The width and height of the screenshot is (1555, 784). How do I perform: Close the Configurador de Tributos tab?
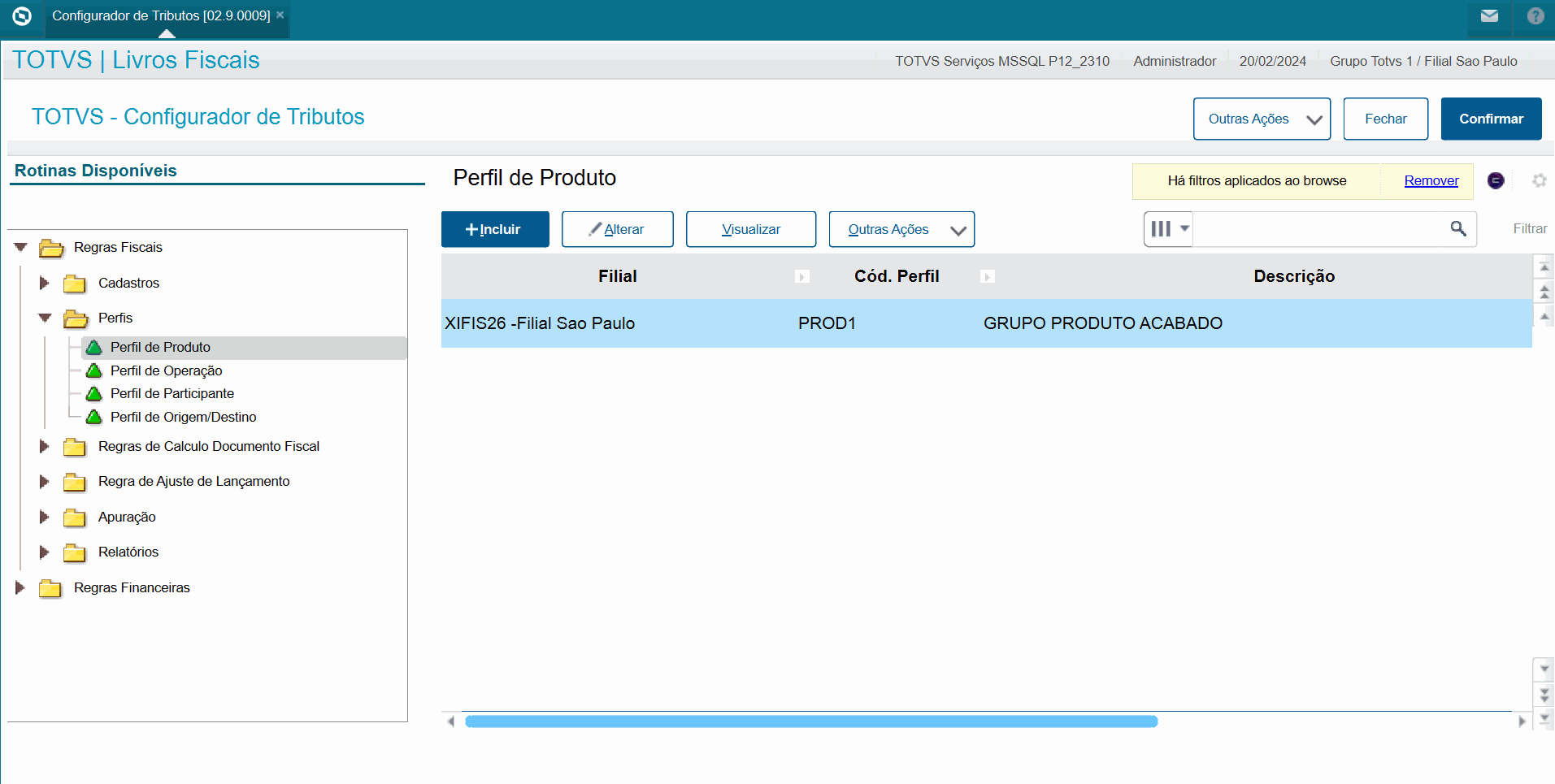[x=280, y=15]
